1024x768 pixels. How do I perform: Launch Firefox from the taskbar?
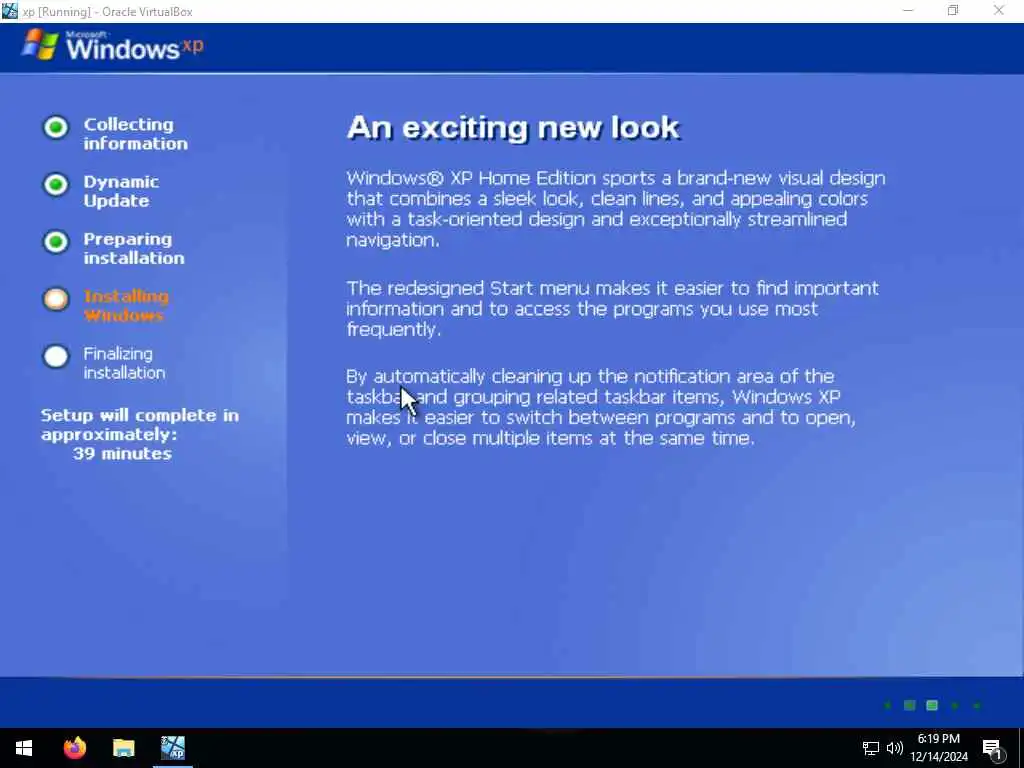coord(74,748)
